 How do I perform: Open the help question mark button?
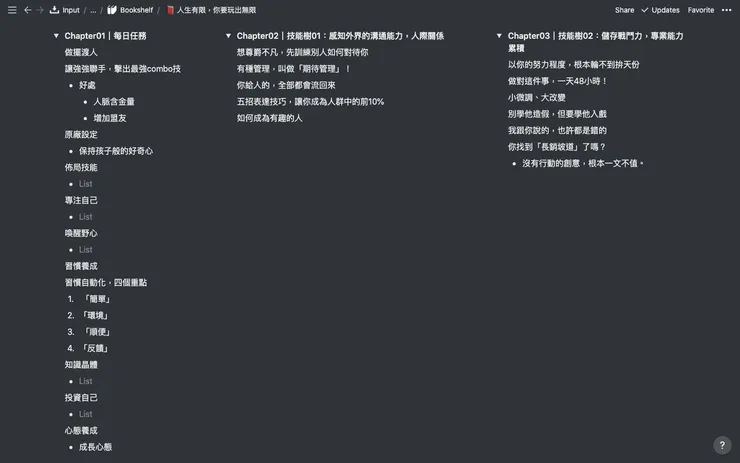722,445
